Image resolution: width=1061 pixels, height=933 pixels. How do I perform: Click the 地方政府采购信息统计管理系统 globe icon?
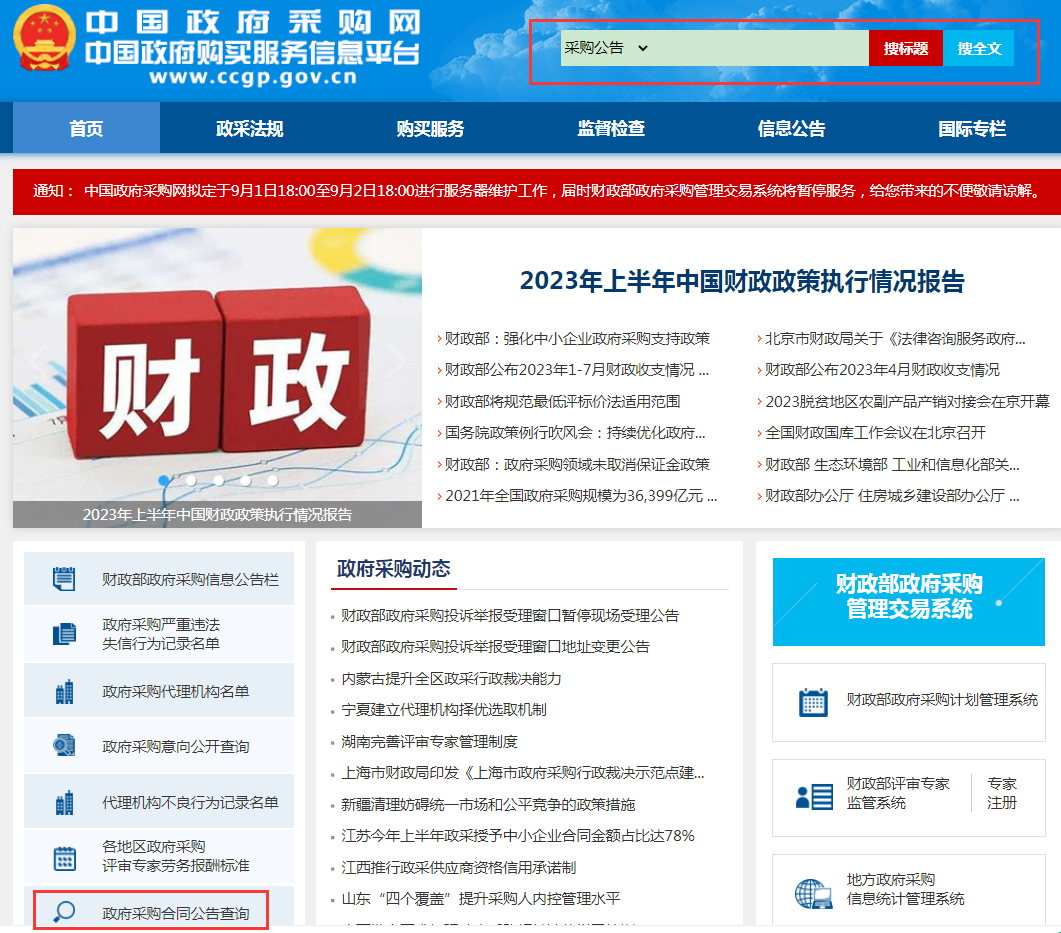tap(813, 892)
